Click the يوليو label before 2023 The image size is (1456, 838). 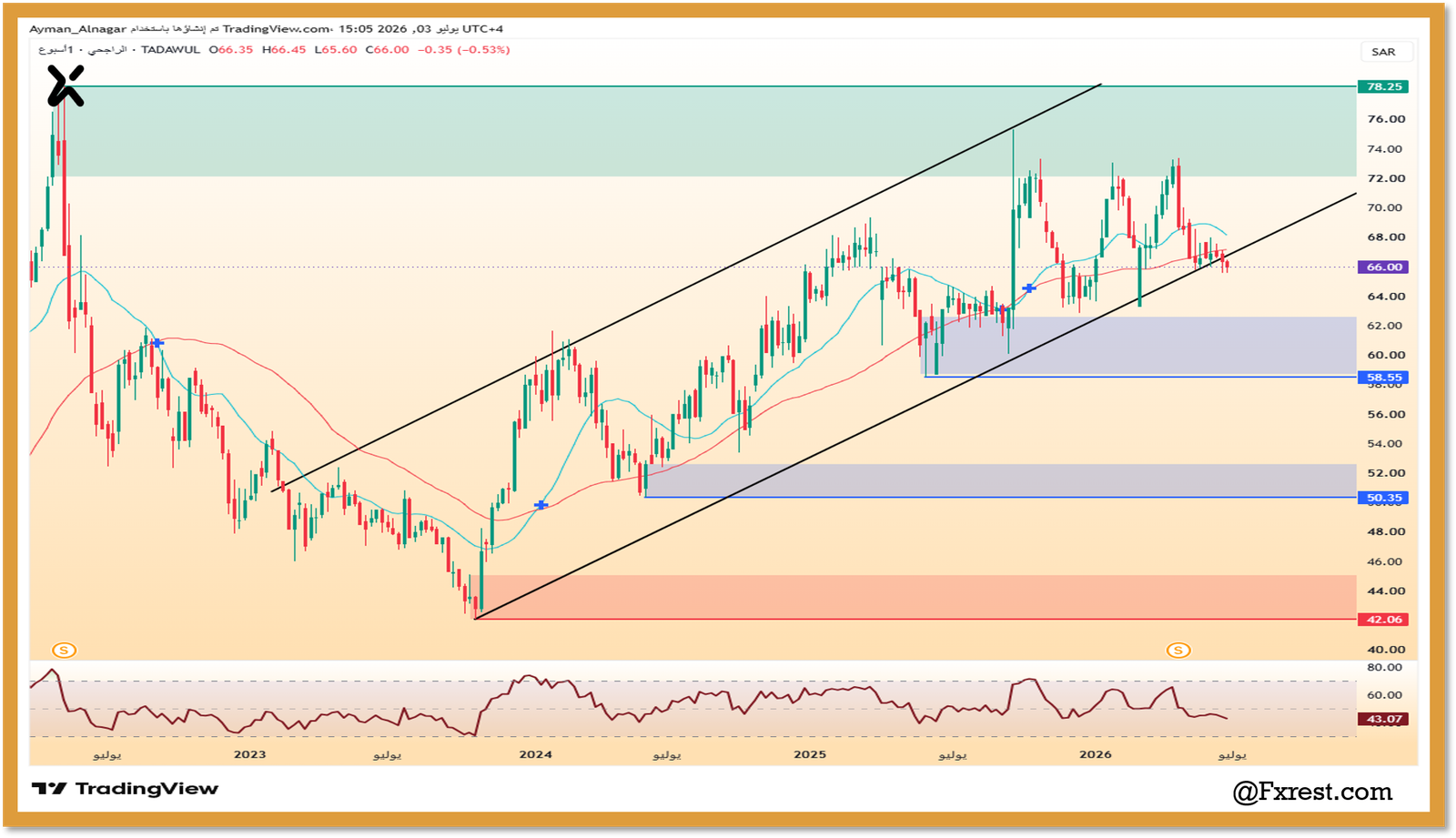(x=106, y=755)
